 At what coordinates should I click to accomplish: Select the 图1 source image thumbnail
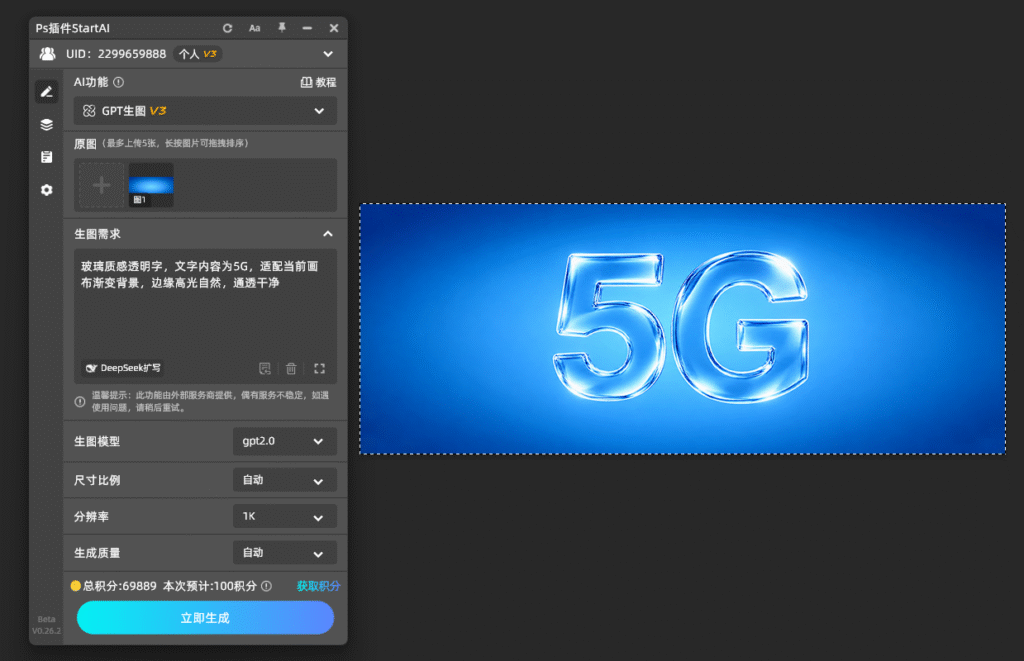pyautogui.click(x=151, y=185)
